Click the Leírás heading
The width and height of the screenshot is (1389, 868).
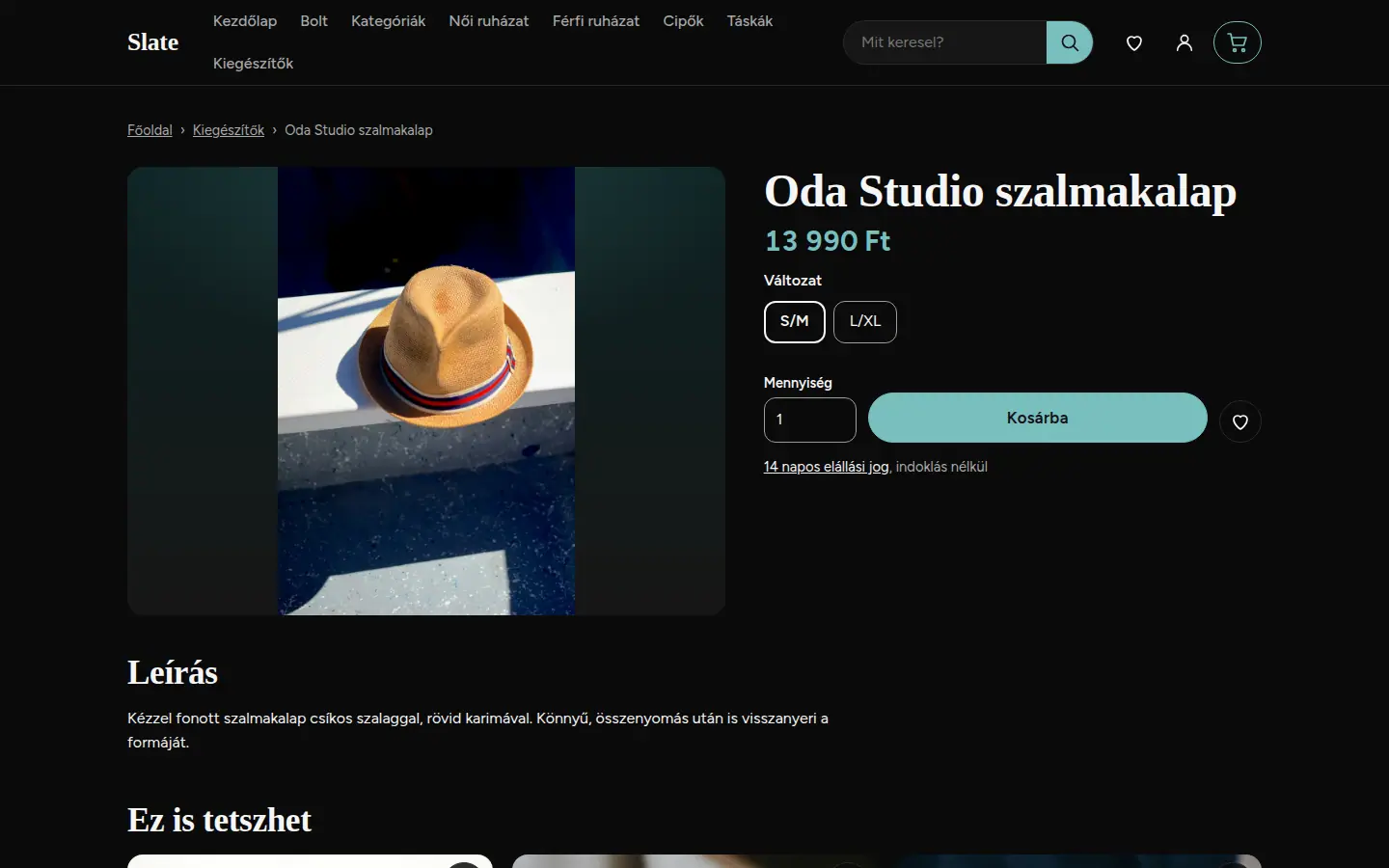click(173, 672)
